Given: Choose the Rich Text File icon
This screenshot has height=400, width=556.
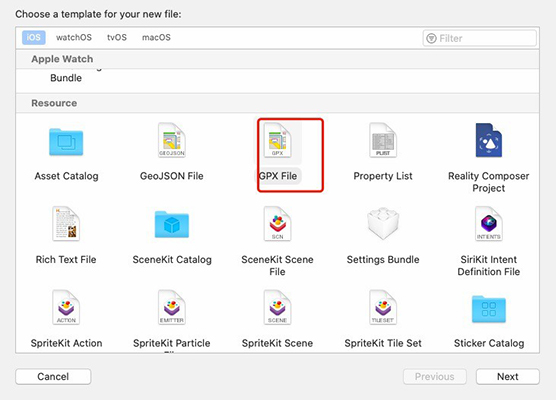Looking at the screenshot, I should click(x=66, y=224).
